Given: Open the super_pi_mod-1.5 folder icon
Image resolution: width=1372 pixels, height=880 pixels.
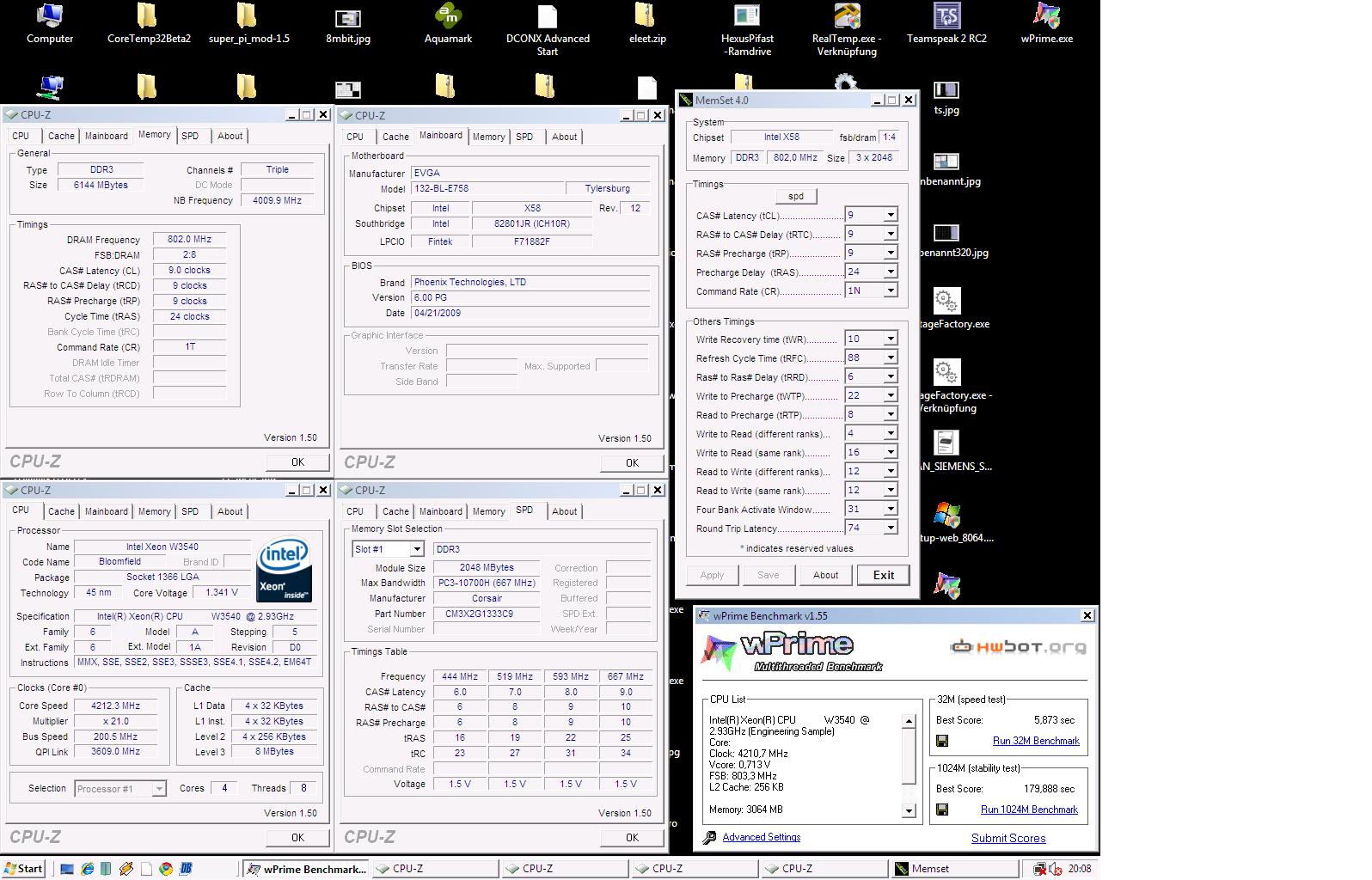Looking at the screenshot, I should click(x=248, y=23).
